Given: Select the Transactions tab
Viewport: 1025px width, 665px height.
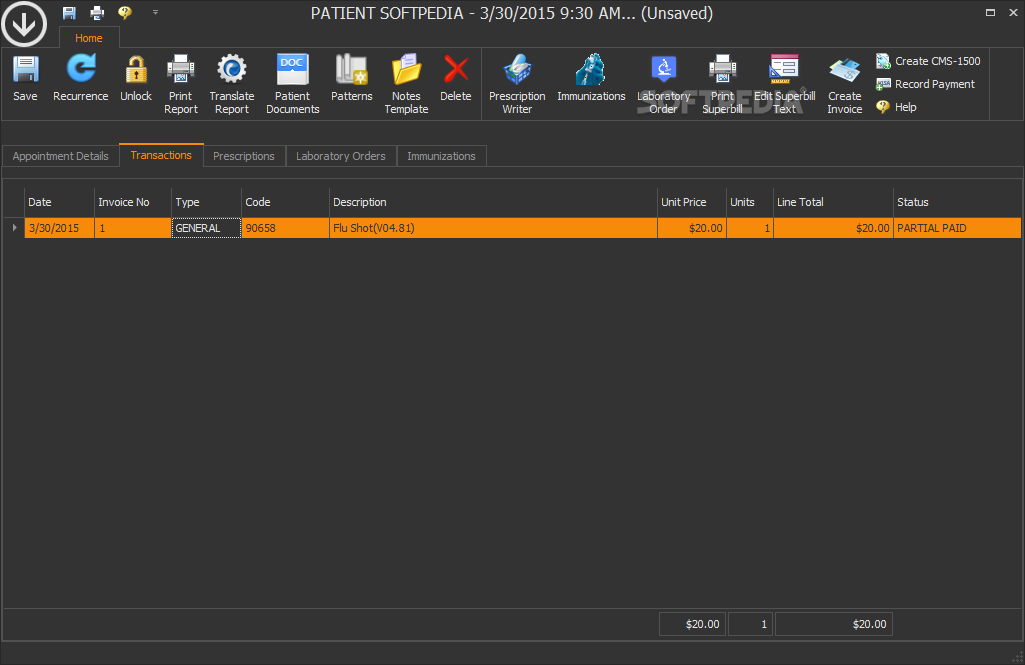Looking at the screenshot, I should tap(161, 155).
